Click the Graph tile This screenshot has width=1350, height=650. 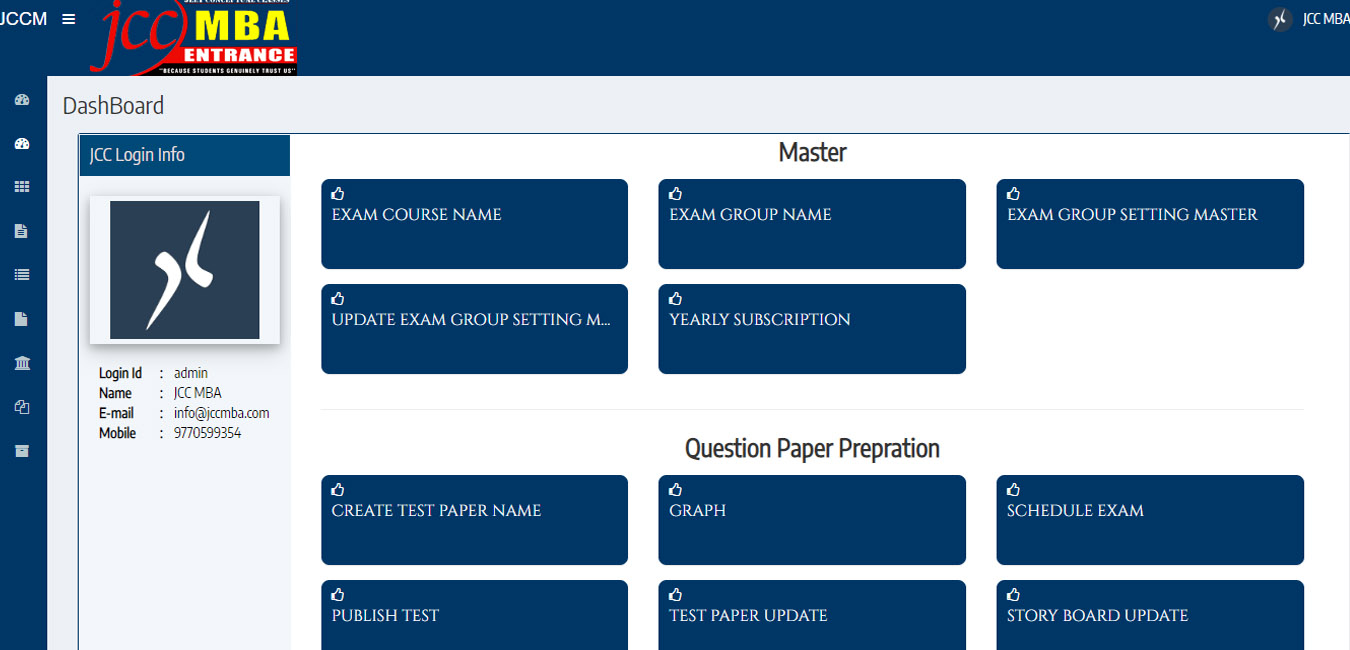[x=811, y=520]
